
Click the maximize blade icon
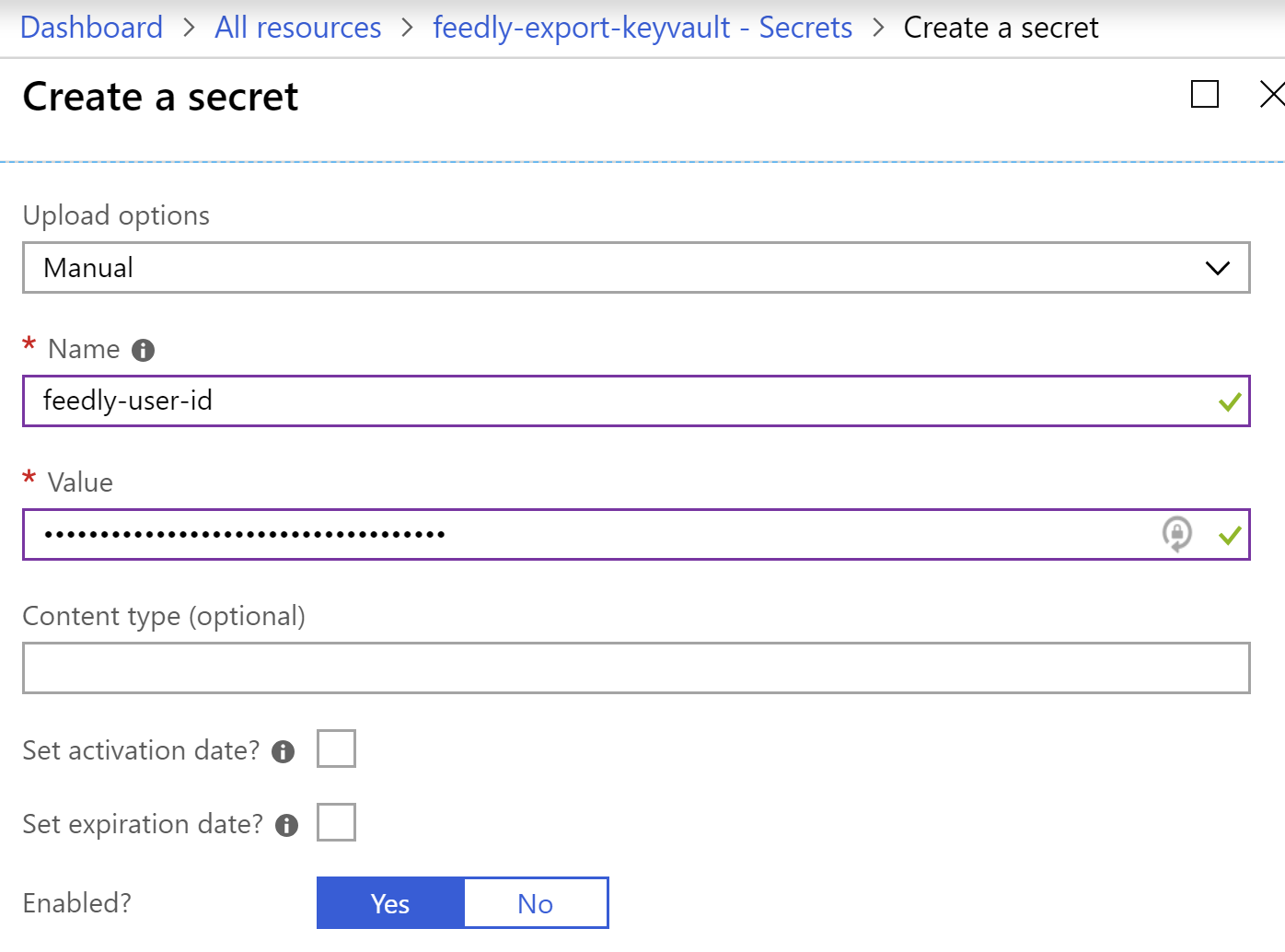click(x=1204, y=95)
